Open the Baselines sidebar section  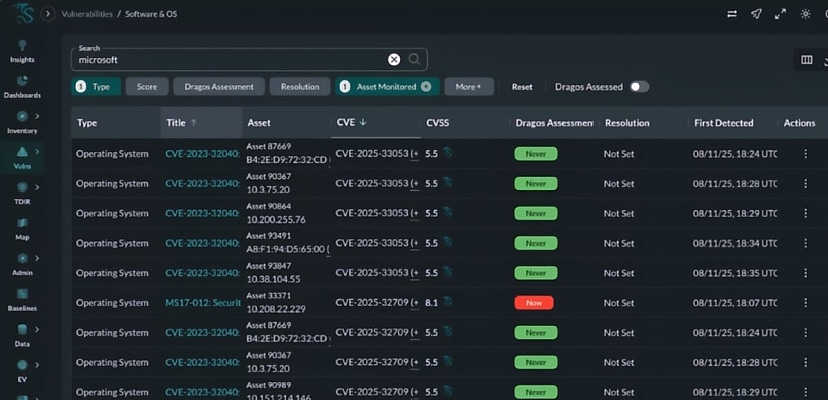tap(22, 300)
